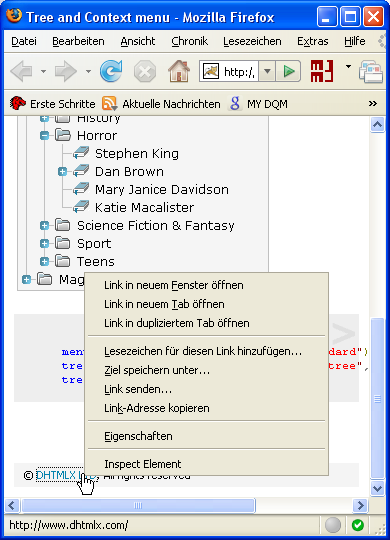390x540 pixels.
Task: Choose Link senden
Action: click(x=207, y=389)
